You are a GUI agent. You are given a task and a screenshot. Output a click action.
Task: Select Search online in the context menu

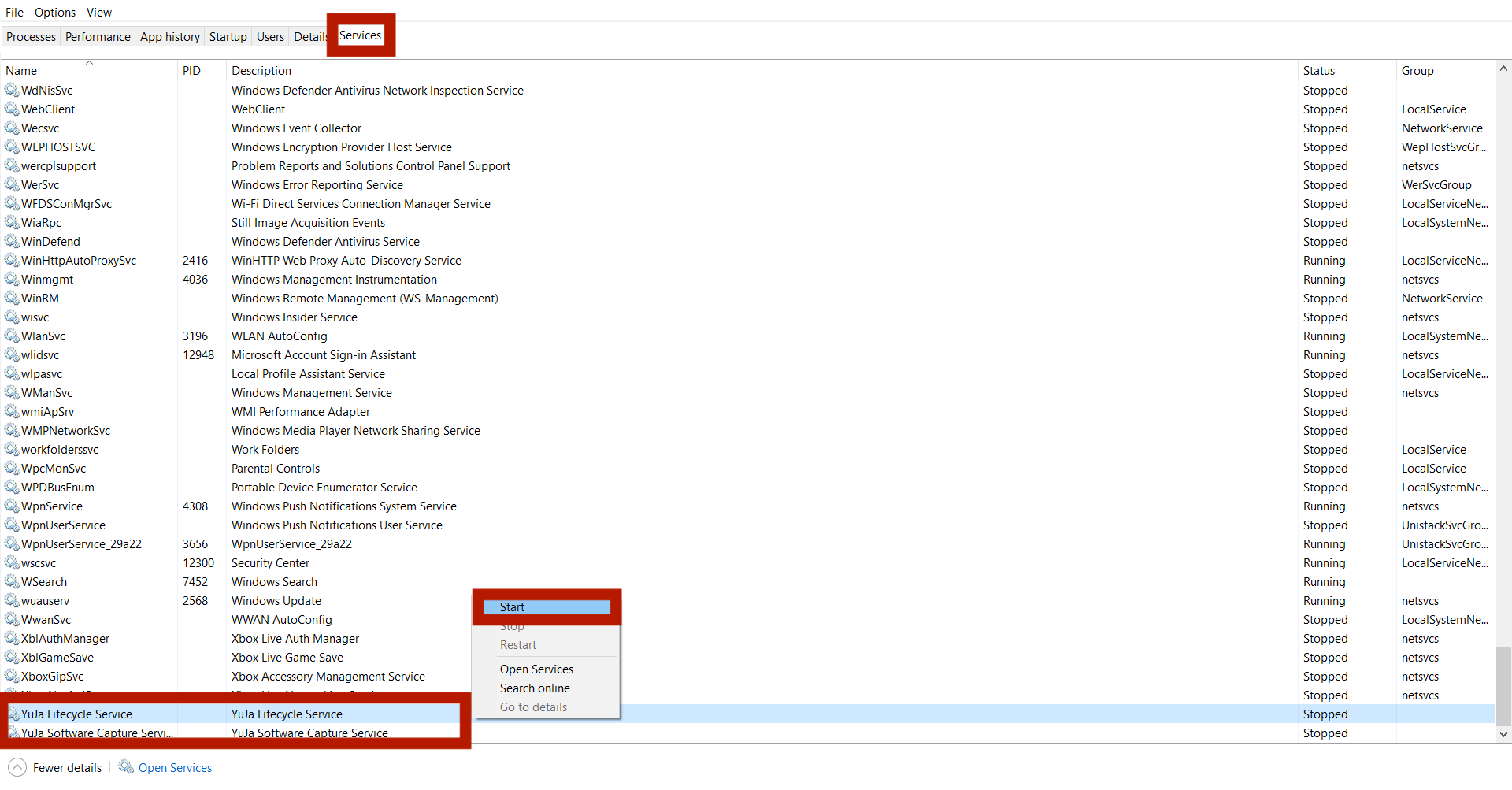(546, 688)
